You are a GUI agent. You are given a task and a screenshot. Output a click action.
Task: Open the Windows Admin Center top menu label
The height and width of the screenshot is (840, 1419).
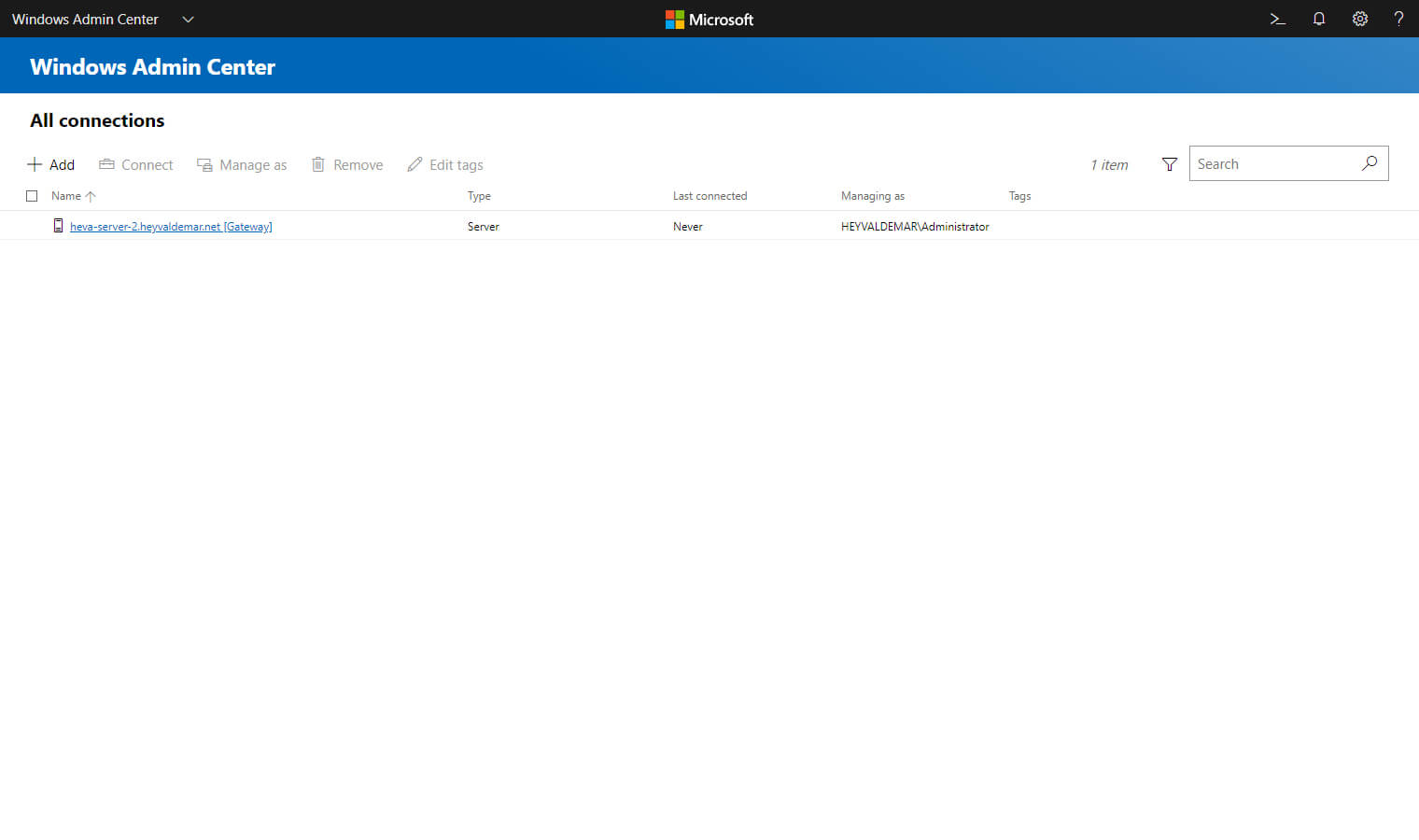[85, 19]
